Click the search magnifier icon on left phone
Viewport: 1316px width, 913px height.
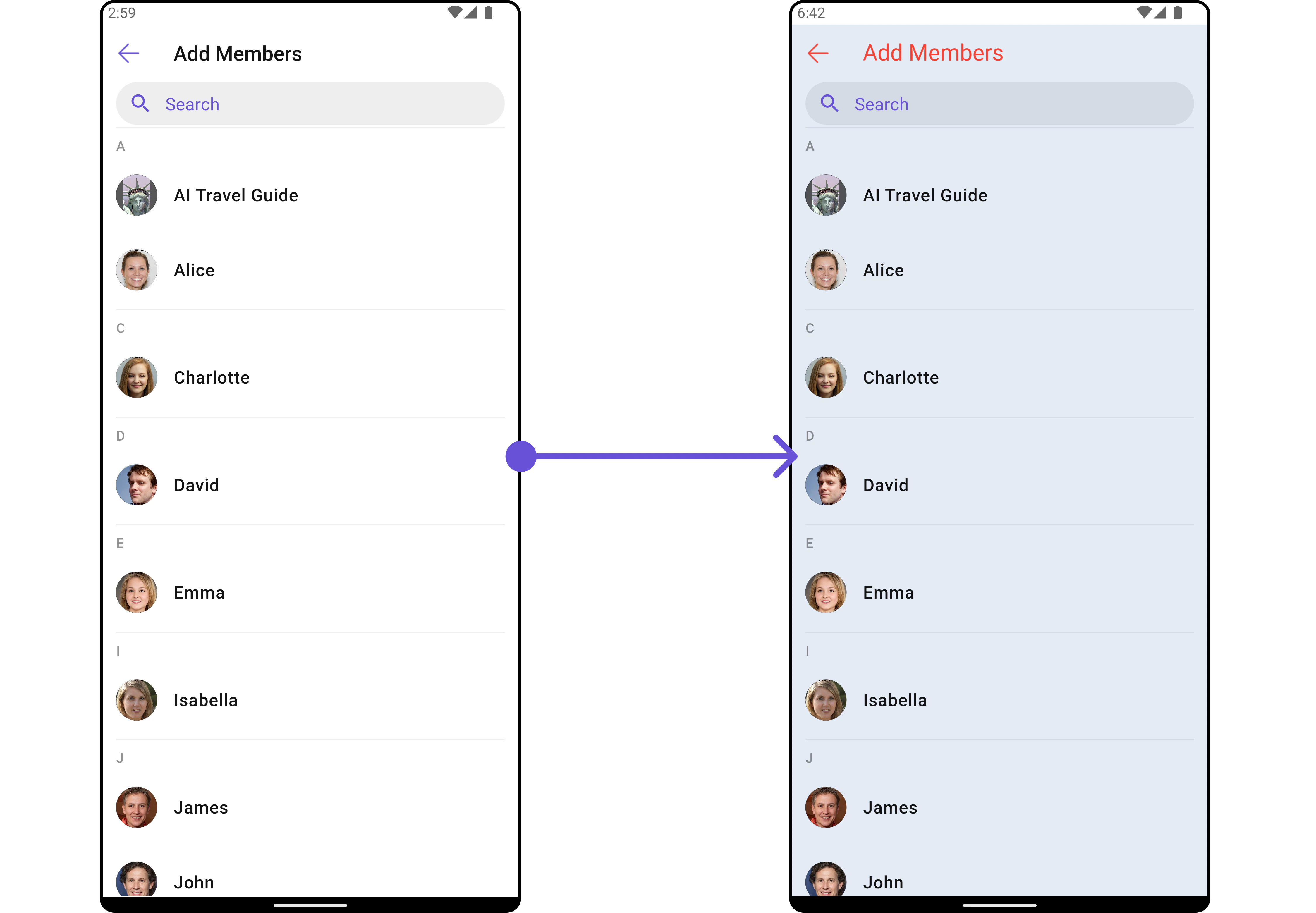point(140,104)
